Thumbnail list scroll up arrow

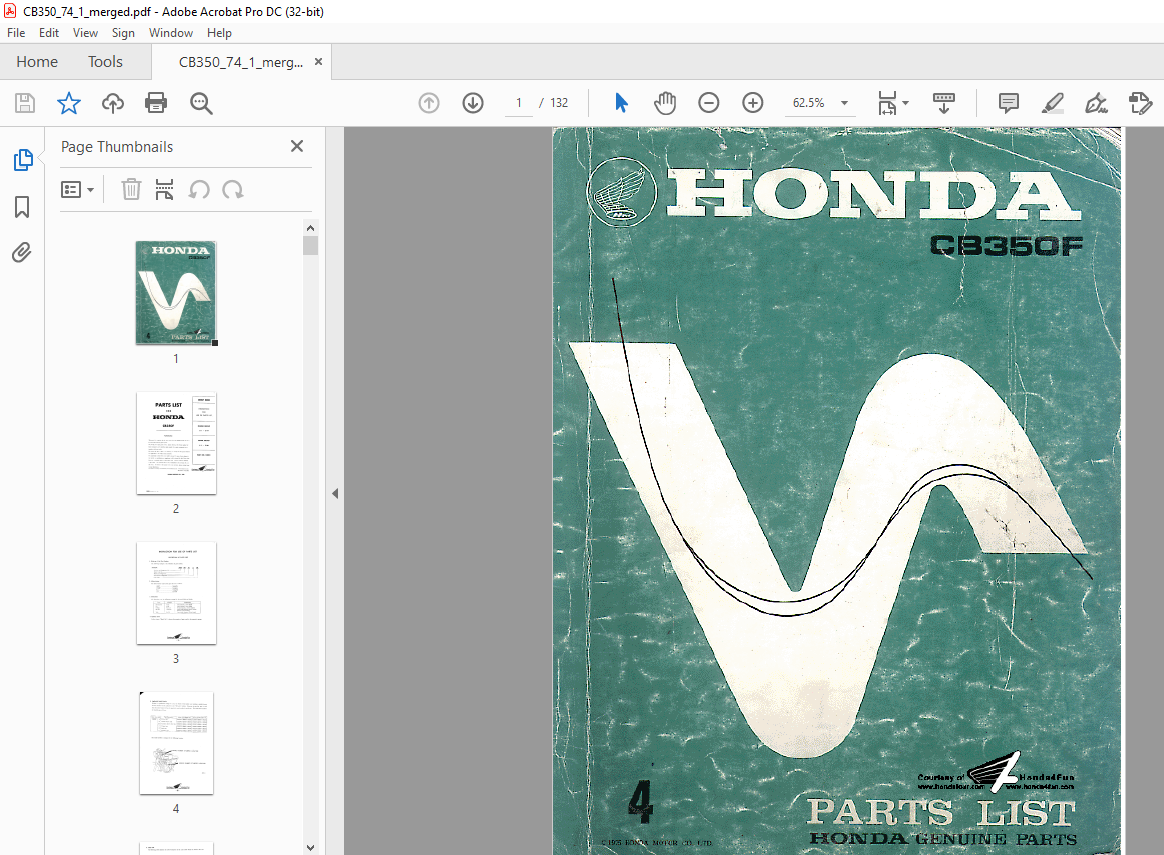pyautogui.click(x=310, y=228)
